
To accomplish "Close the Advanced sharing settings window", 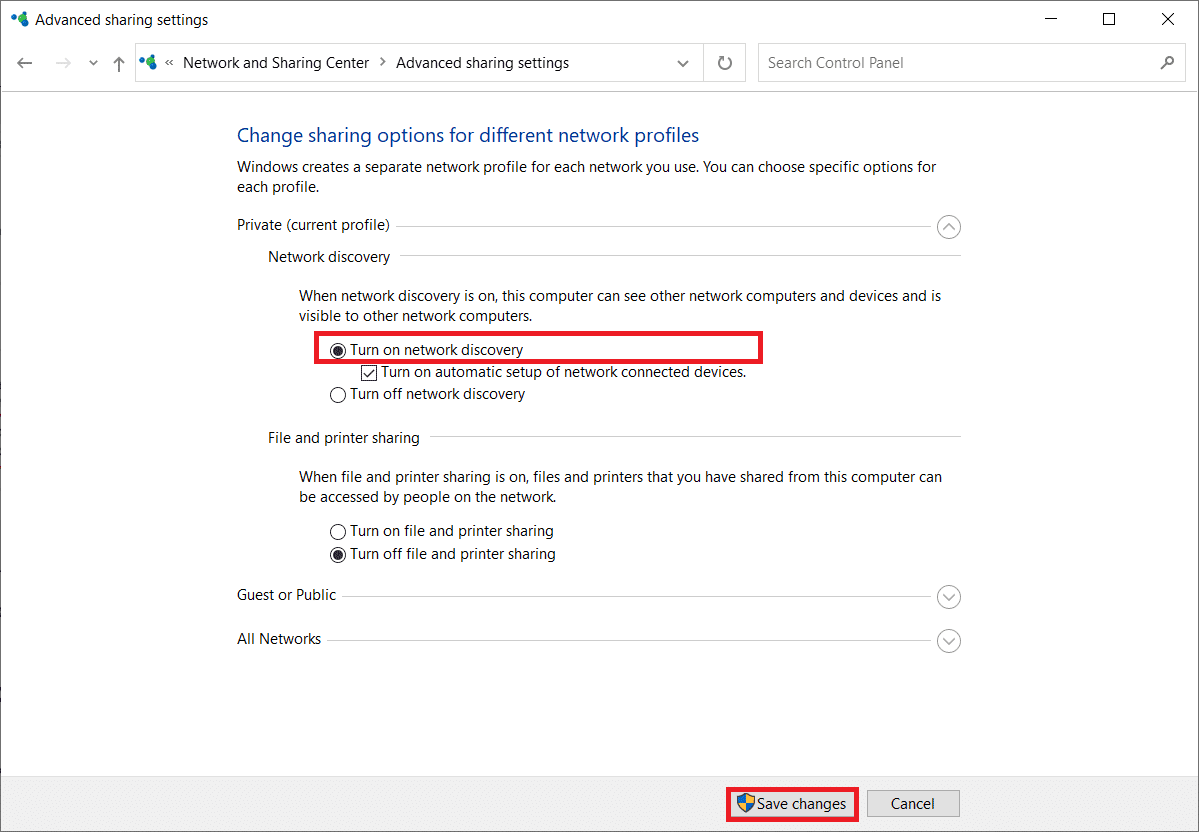I will coord(1168,19).
